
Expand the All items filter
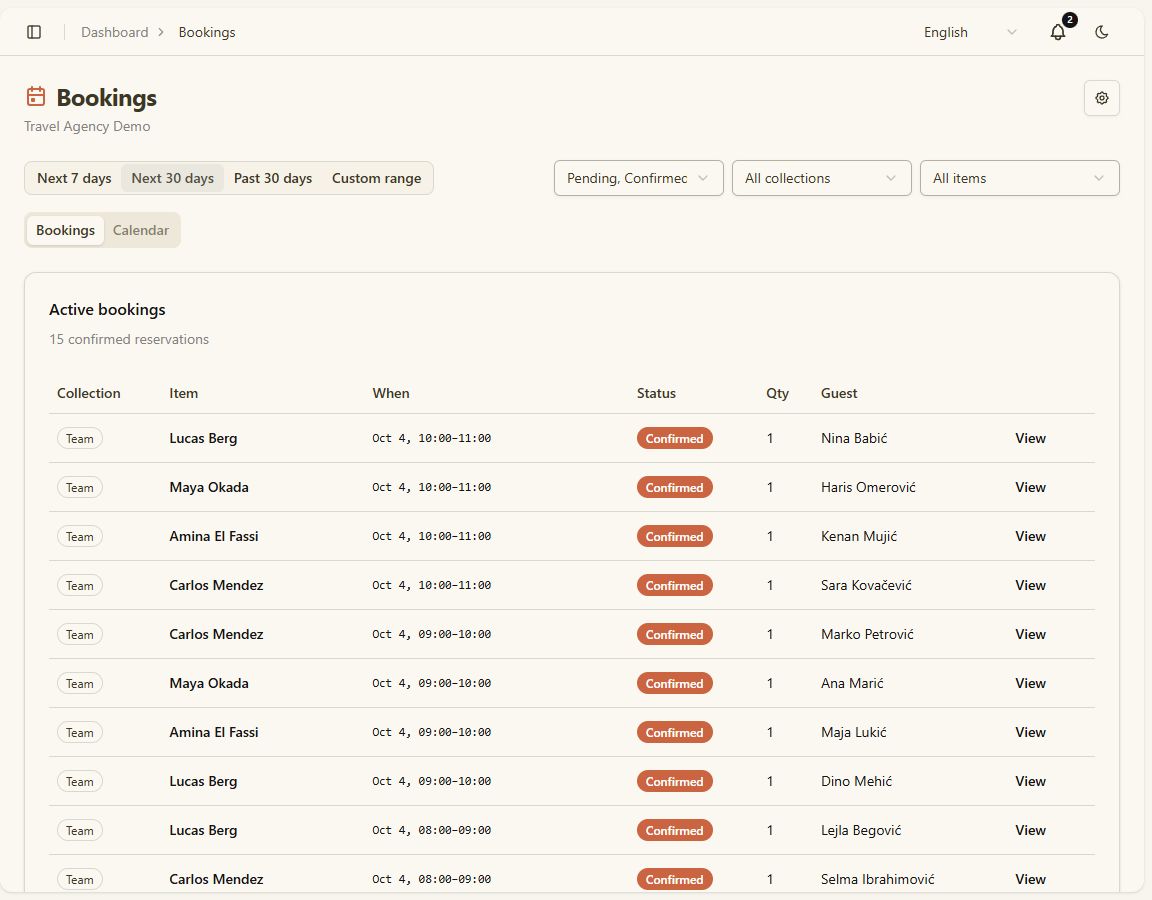click(x=1020, y=178)
